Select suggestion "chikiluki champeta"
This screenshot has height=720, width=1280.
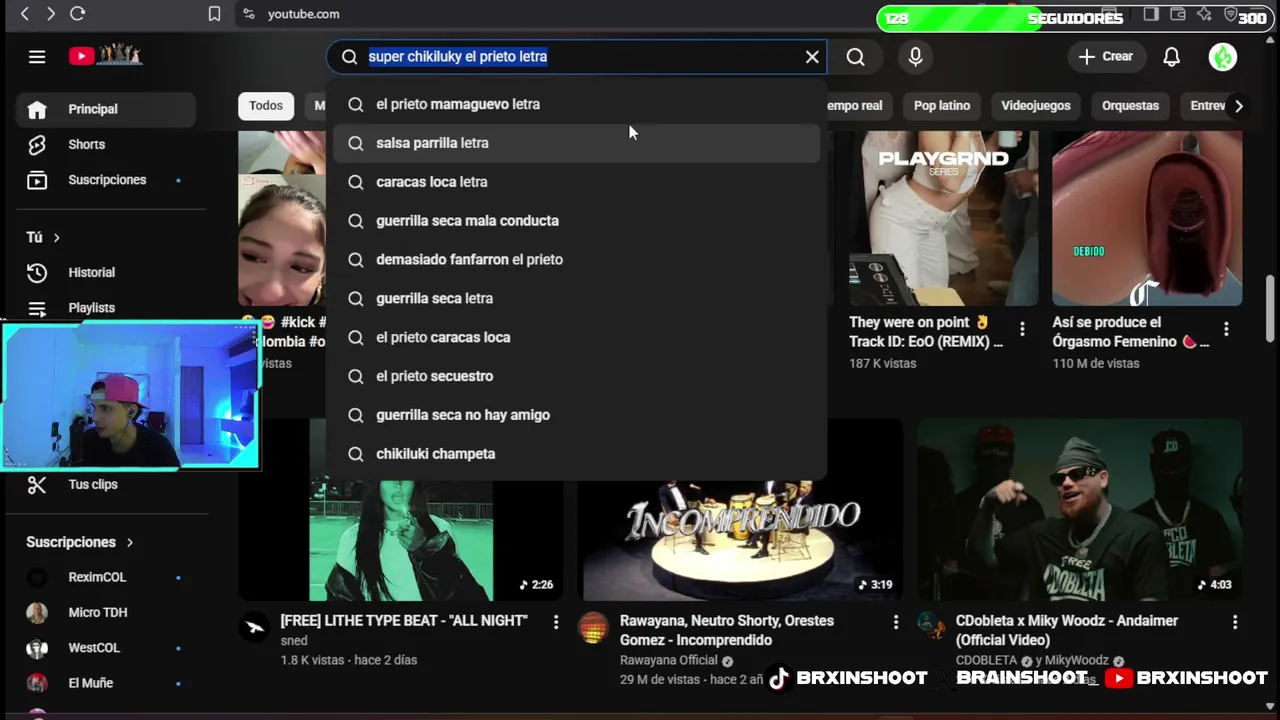point(576,454)
